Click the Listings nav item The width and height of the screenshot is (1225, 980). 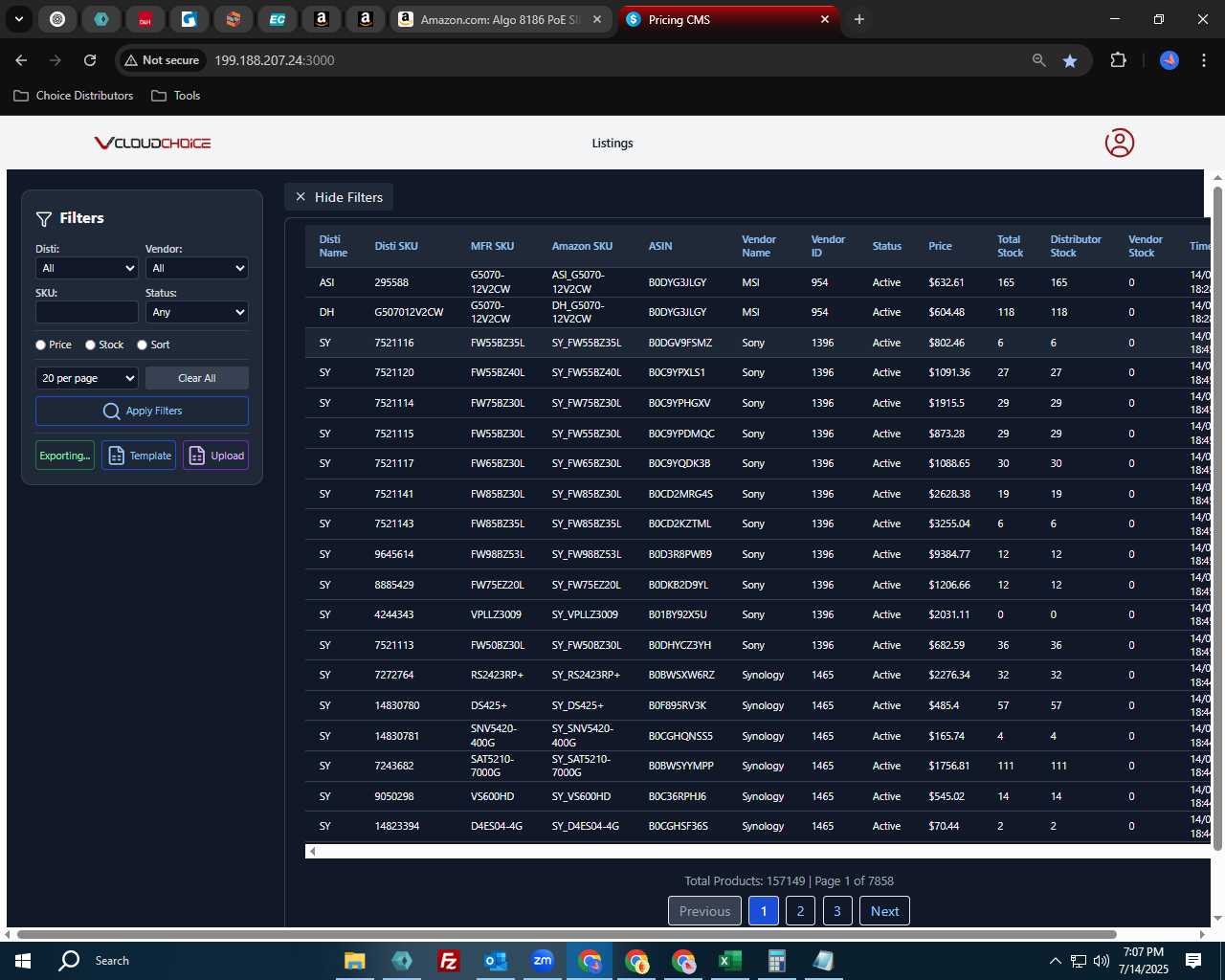tap(612, 143)
